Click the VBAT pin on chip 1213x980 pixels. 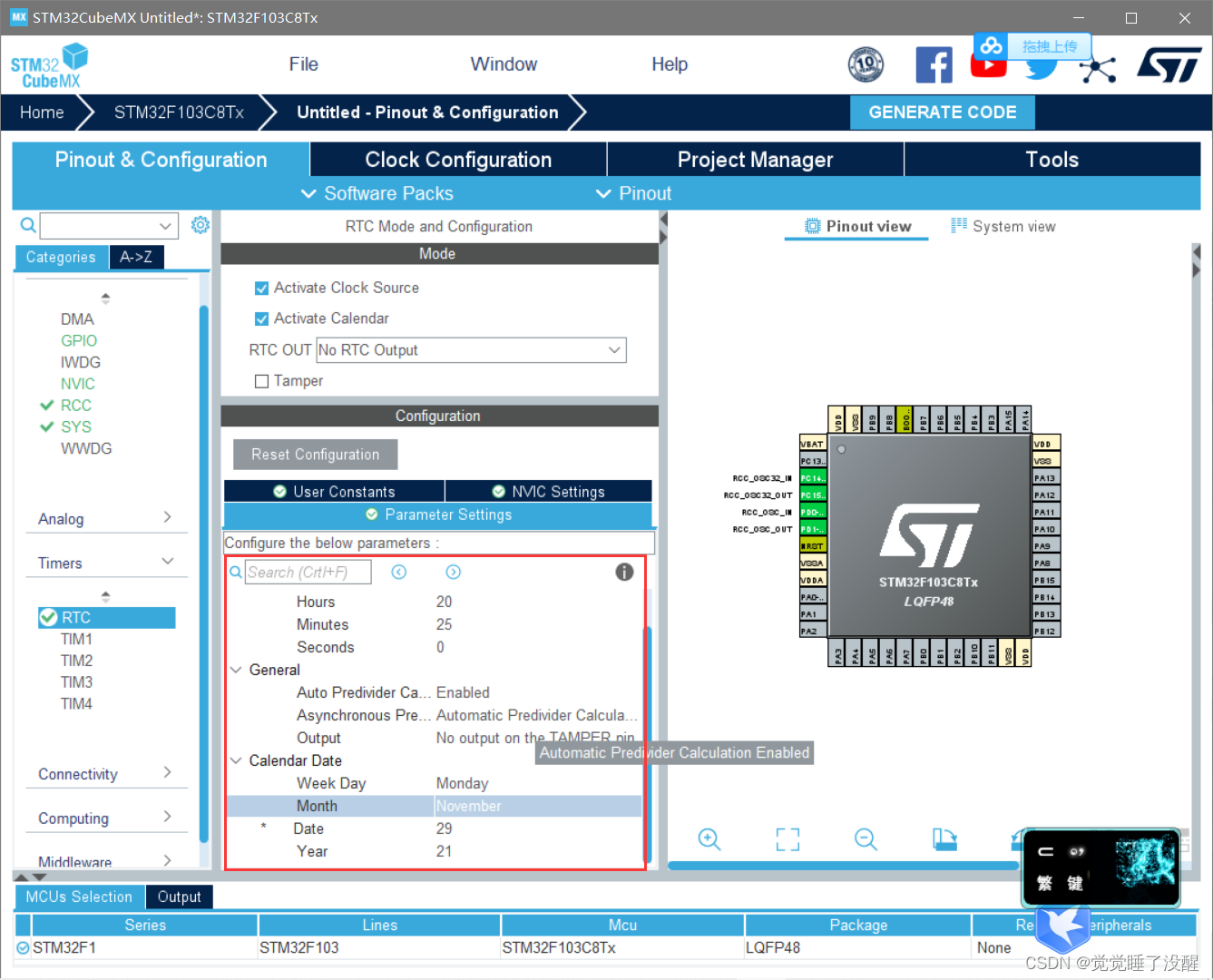(813, 444)
